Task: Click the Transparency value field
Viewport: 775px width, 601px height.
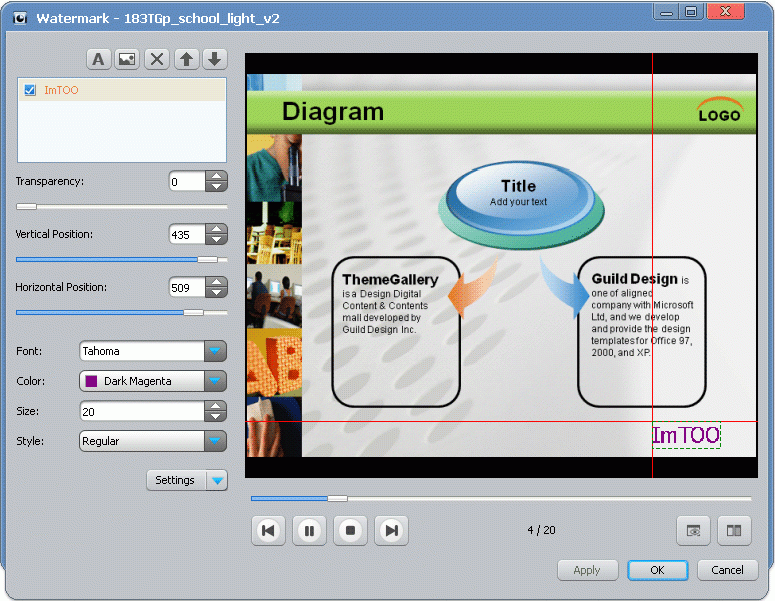Action: [187, 181]
